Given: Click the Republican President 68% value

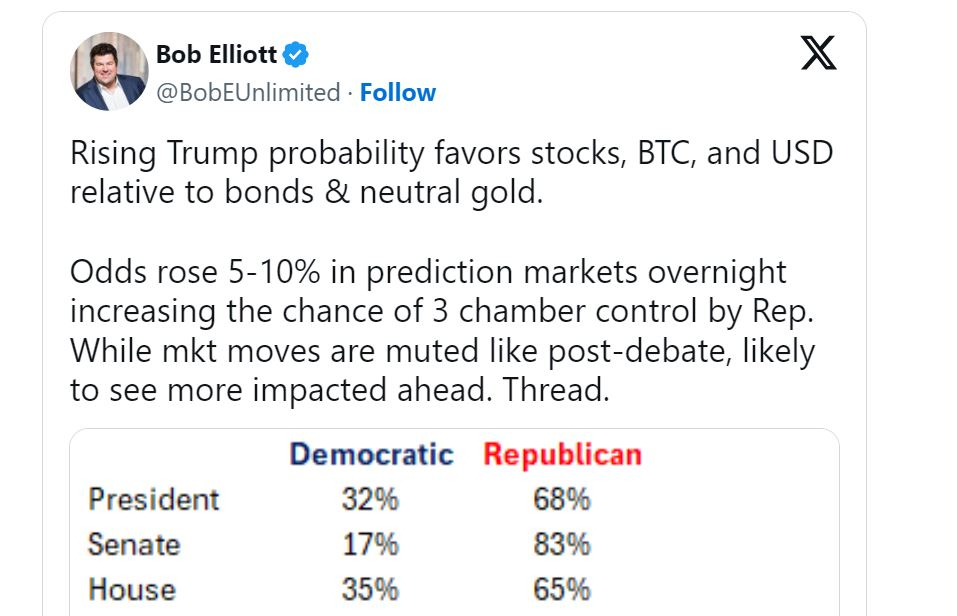Looking at the screenshot, I should [562, 499].
